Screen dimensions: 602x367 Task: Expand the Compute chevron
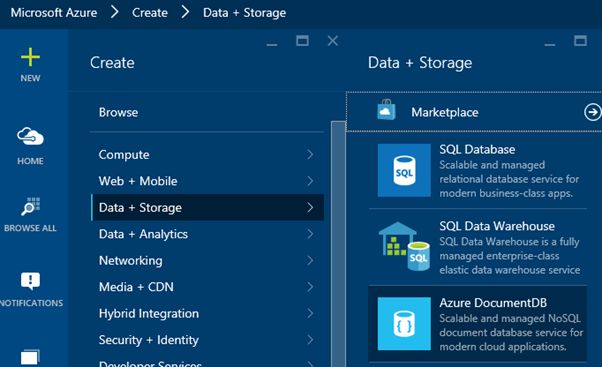click(x=310, y=154)
